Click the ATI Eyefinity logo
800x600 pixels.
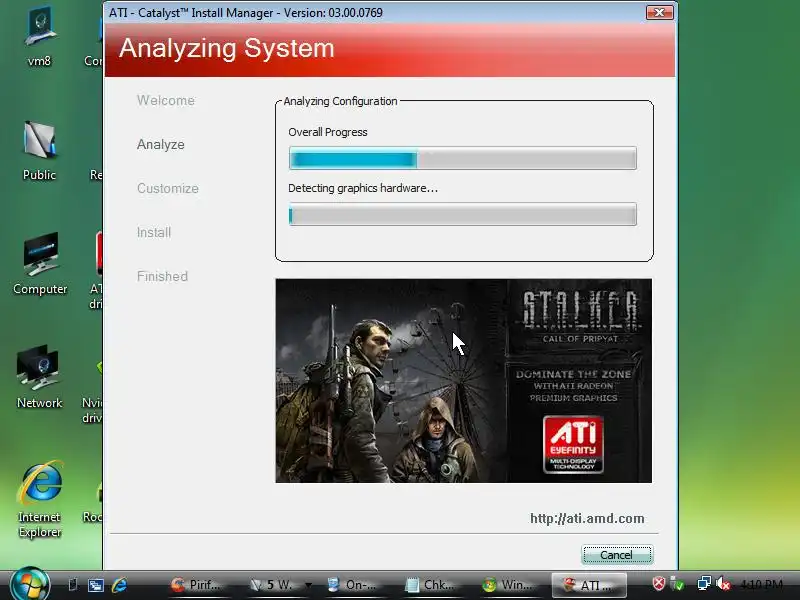[x=573, y=444]
